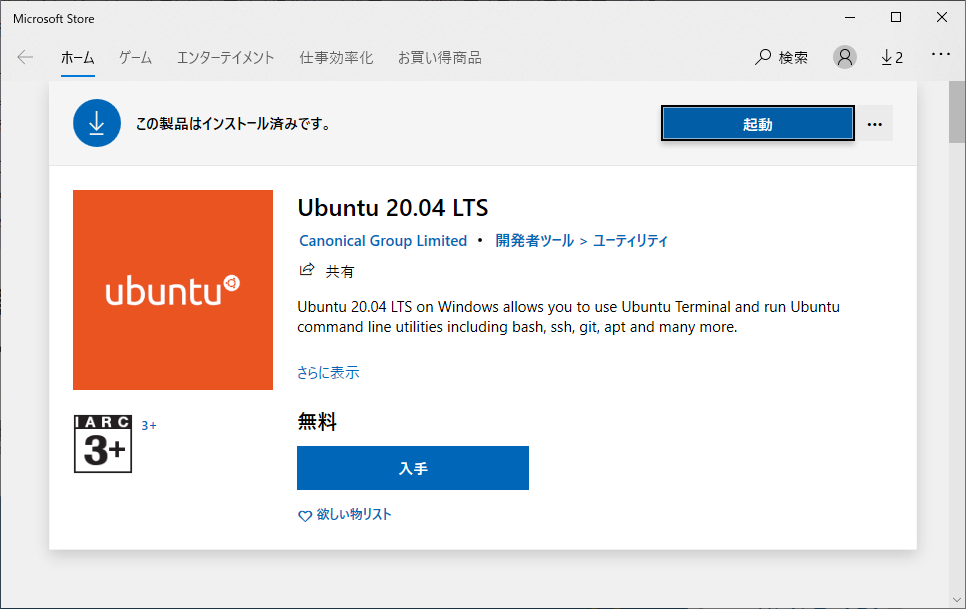Screen dimensions: 966x609
Task: Go to the 仕事効率化 tab
Action: 336,57
